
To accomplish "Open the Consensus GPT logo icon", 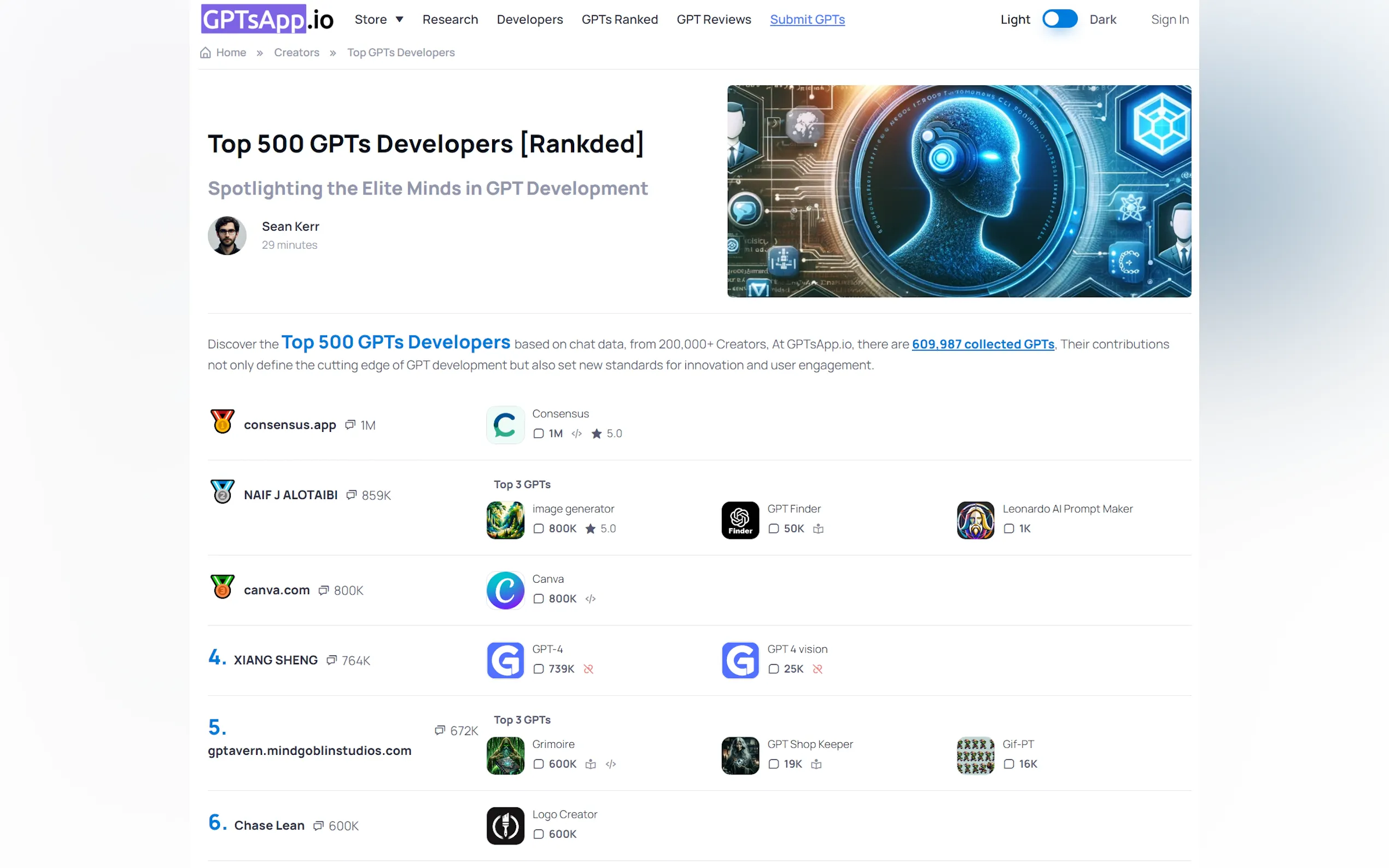I will [505, 425].
